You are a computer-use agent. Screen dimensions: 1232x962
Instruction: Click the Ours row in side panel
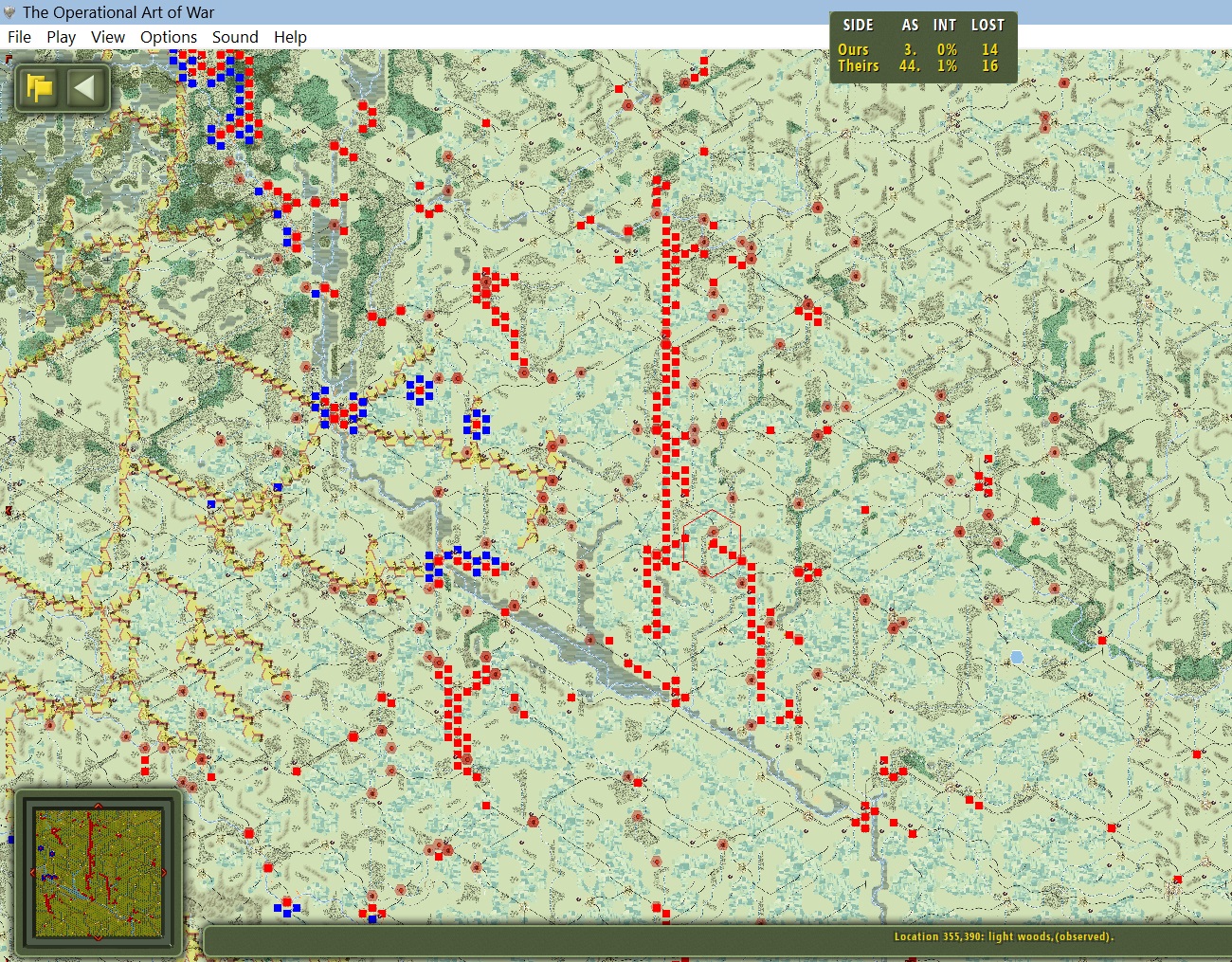pyautogui.click(x=918, y=49)
